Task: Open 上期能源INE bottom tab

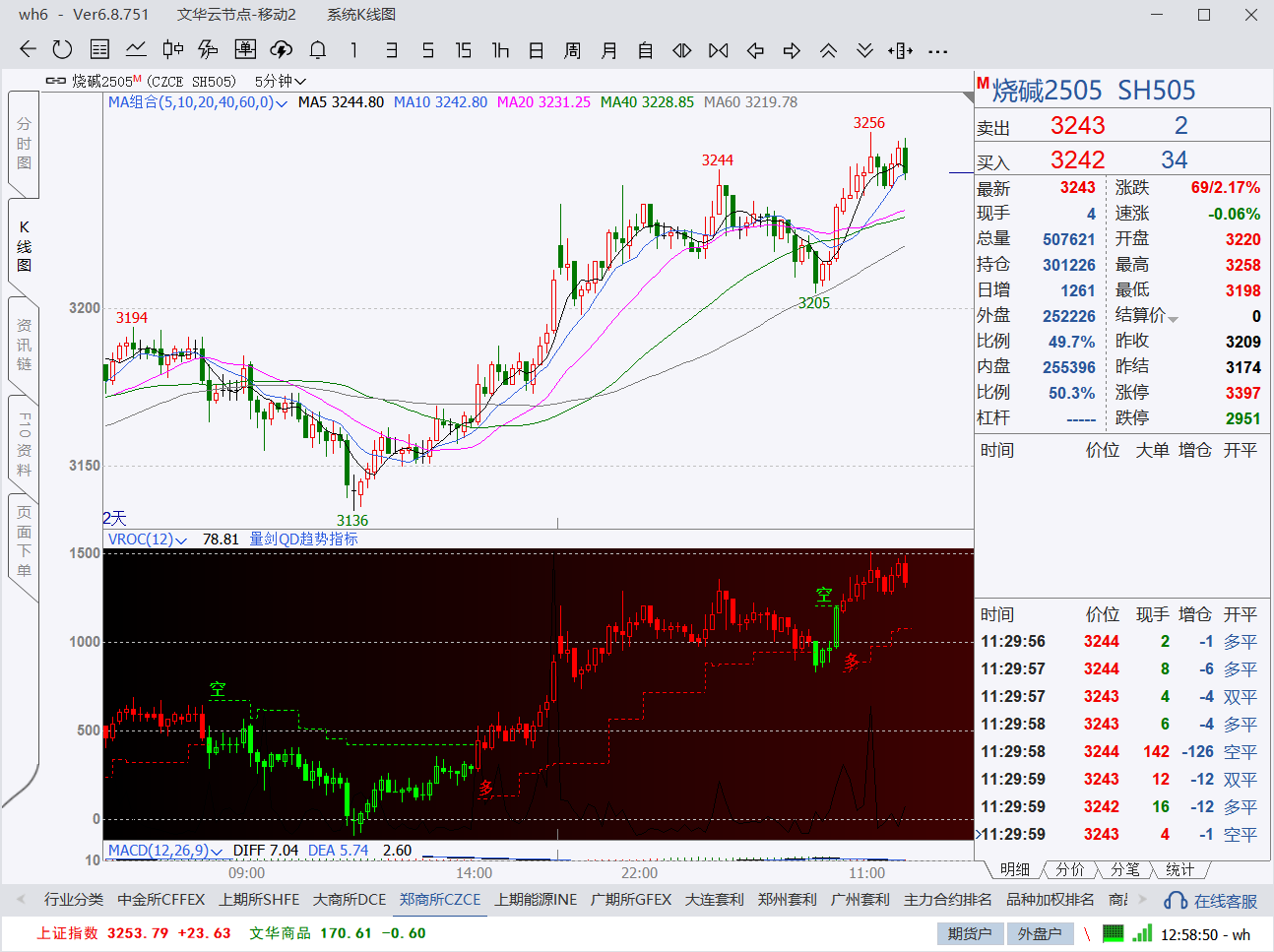Action: point(536,900)
